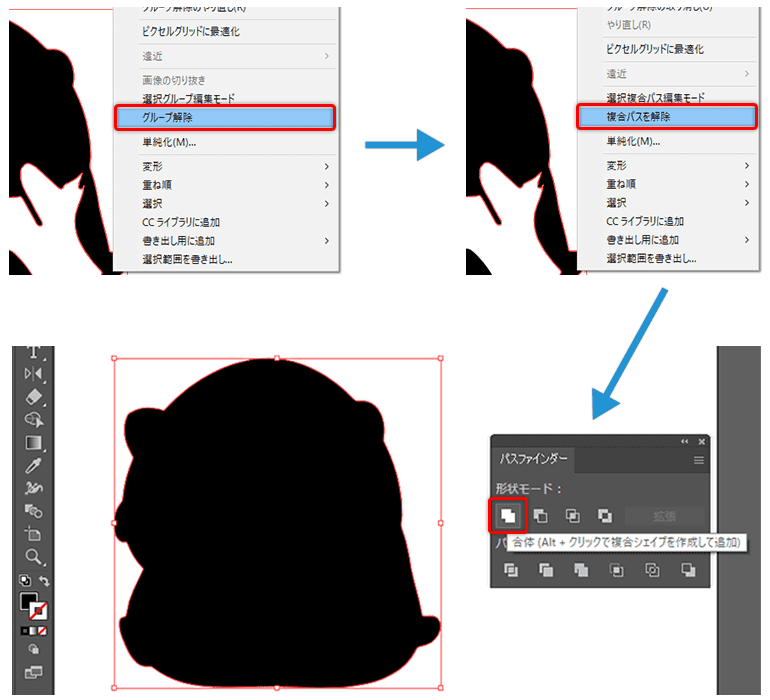Choose 単純化(M)... in the right menu

(x=668, y=141)
